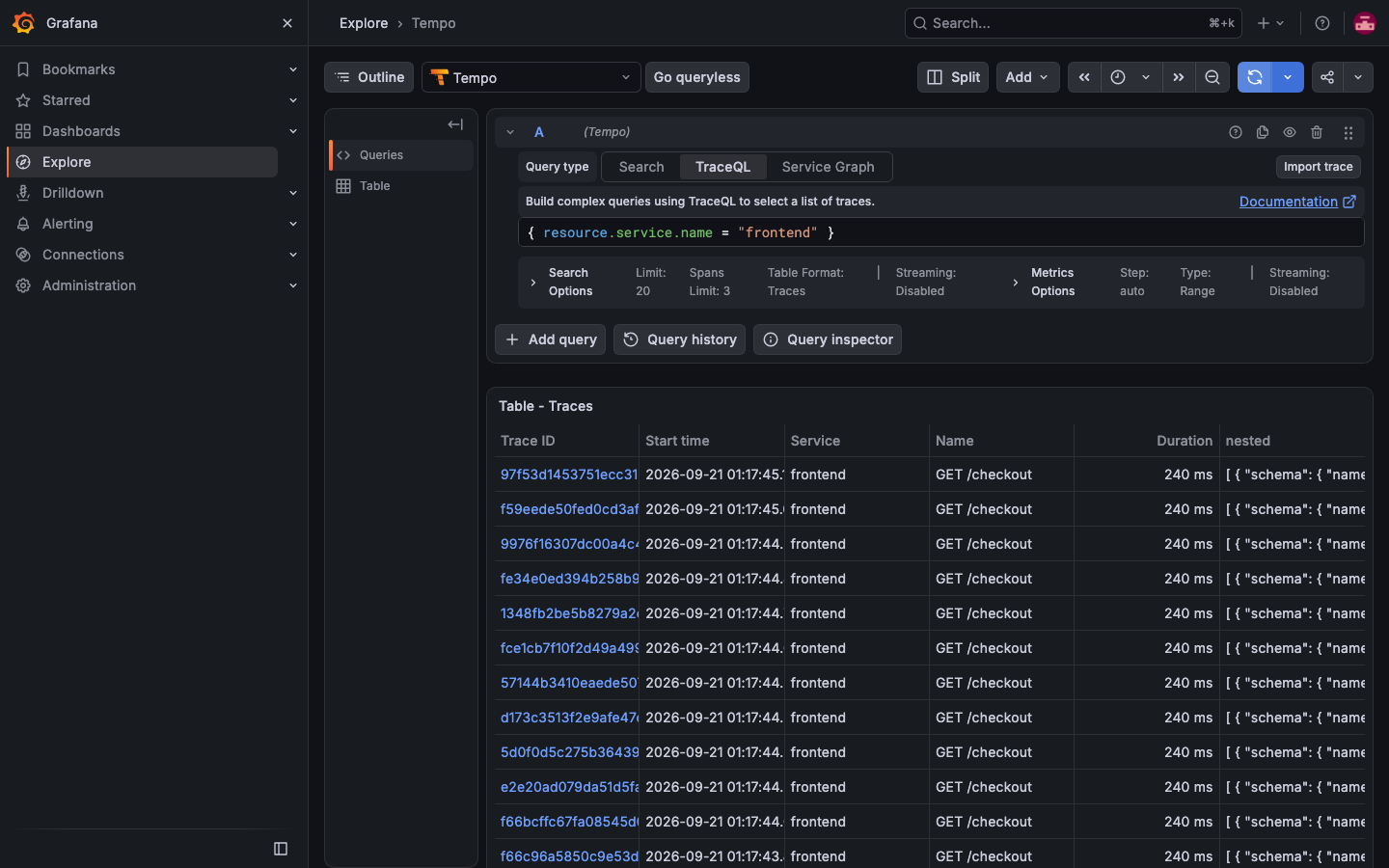Open the Help question mark icon
Viewport: 1389px width, 868px height.
click(x=1322, y=23)
